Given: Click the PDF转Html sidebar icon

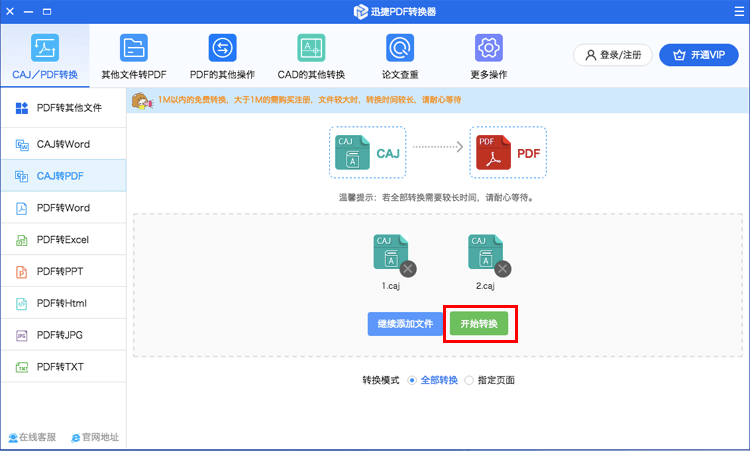Looking at the screenshot, I should (x=22, y=304).
